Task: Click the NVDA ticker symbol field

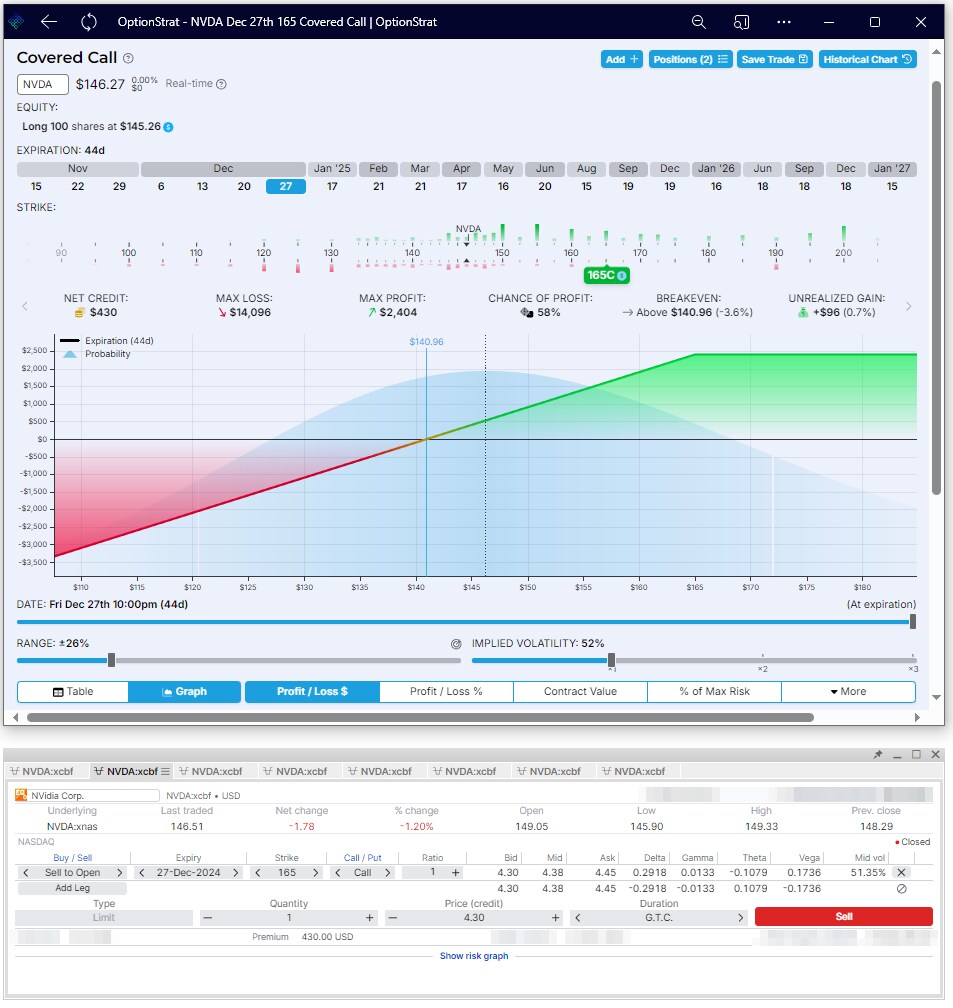Action: click(x=42, y=84)
